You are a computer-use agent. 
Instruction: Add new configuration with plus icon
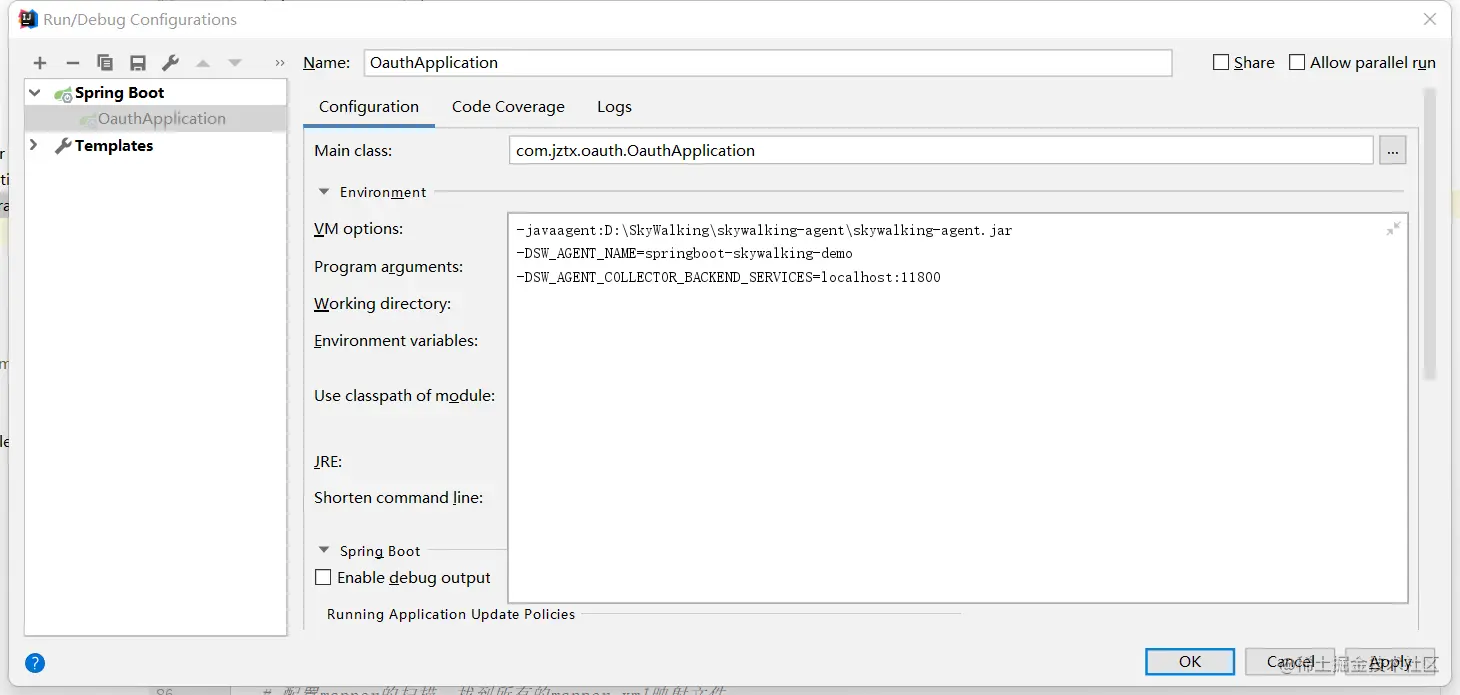40,63
